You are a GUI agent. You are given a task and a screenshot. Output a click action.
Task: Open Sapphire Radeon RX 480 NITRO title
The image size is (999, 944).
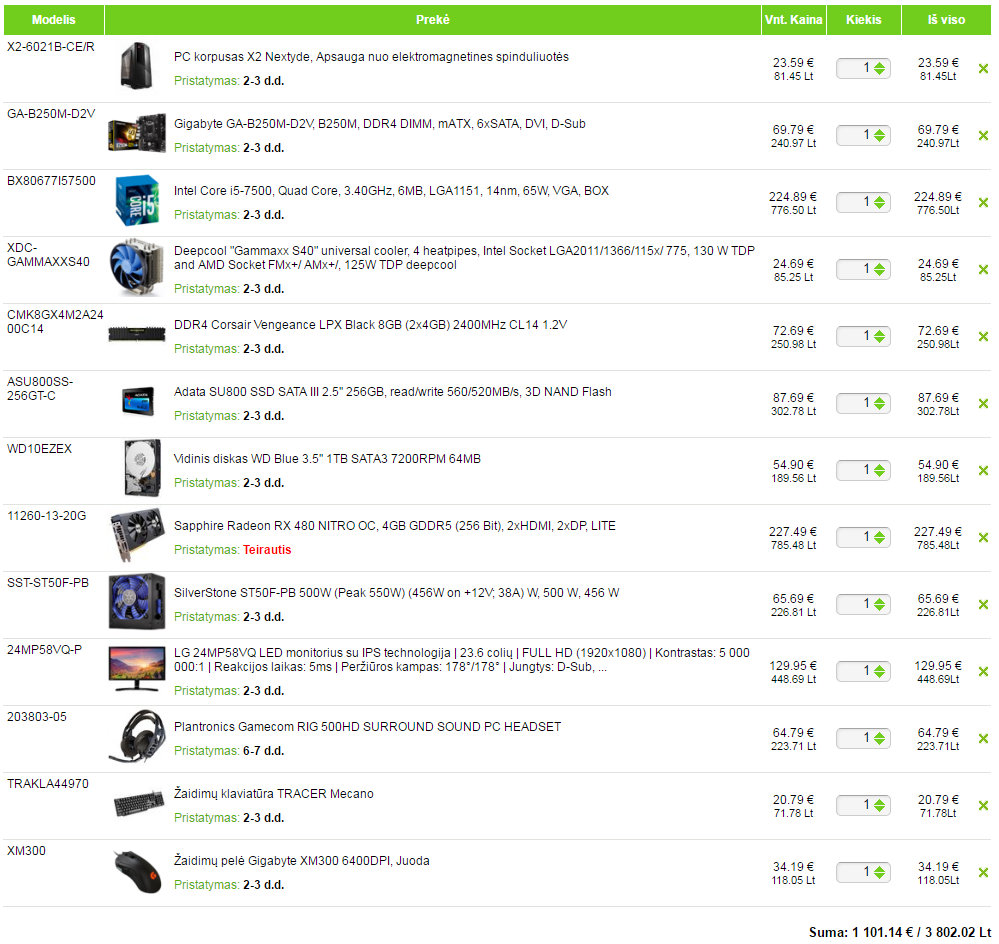coord(395,526)
